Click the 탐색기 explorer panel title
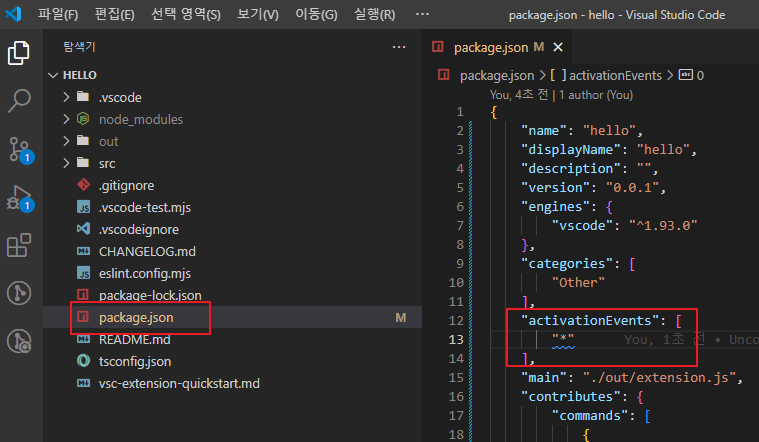 [x=79, y=47]
